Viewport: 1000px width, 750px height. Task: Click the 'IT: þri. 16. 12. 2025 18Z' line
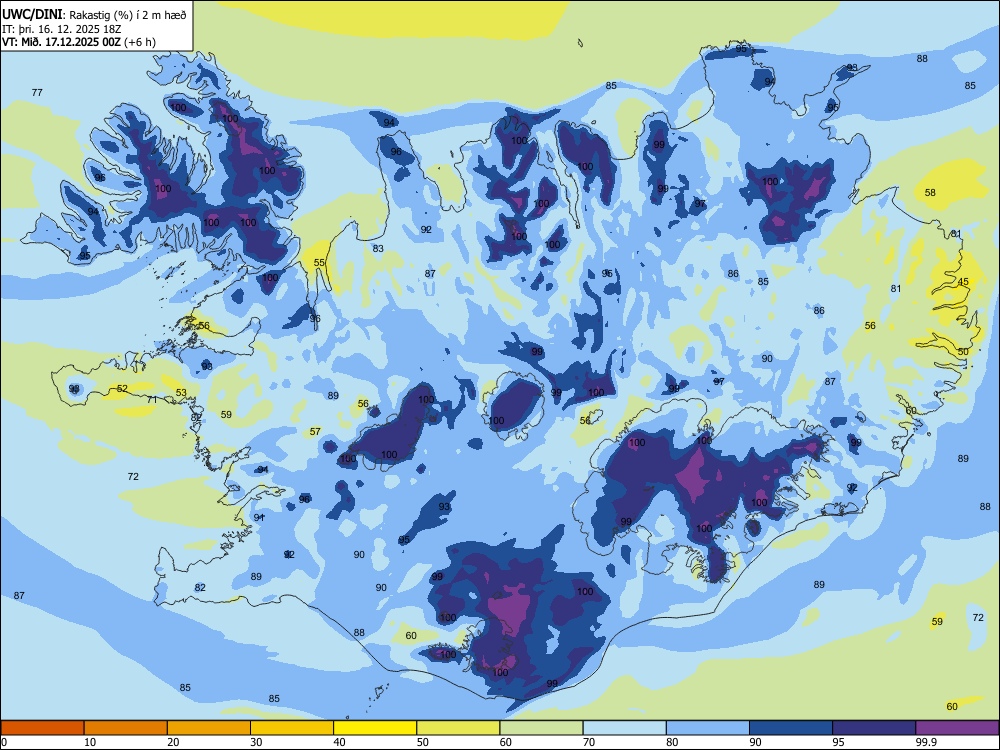point(60,29)
